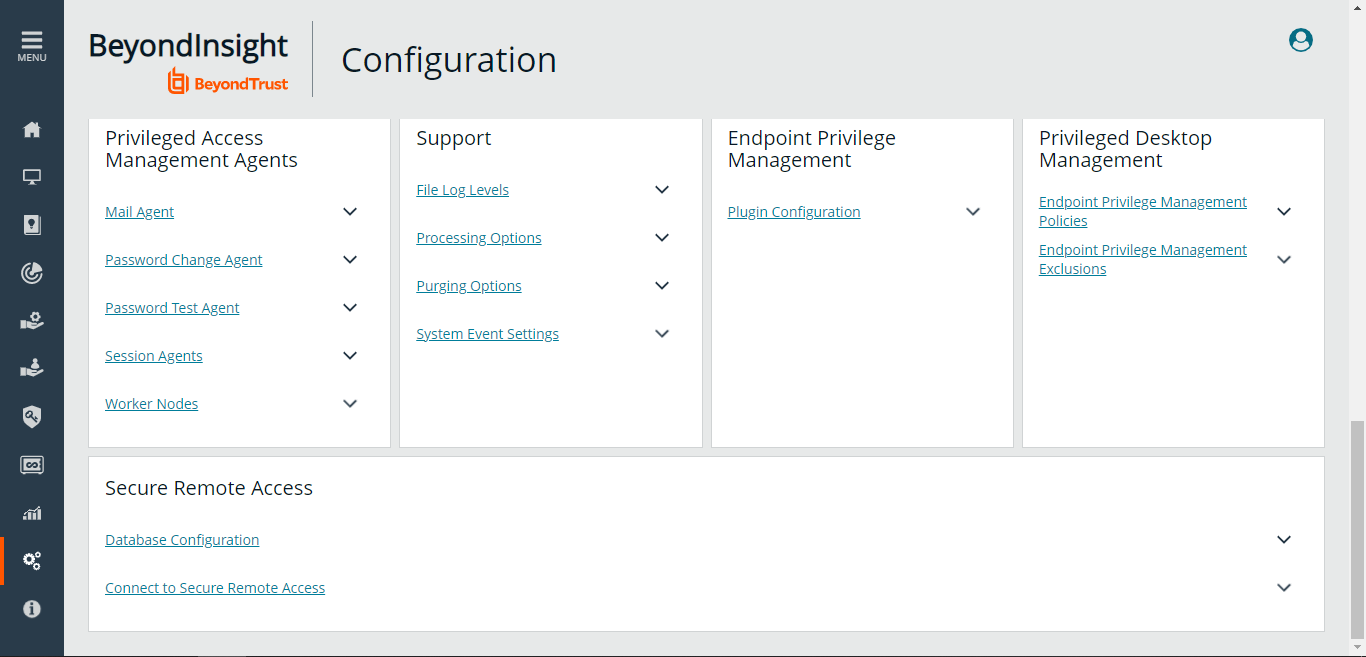Screen dimensions: 1366x657
Task: Open the Password Change Agent link
Action: pyautogui.click(x=184, y=260)
